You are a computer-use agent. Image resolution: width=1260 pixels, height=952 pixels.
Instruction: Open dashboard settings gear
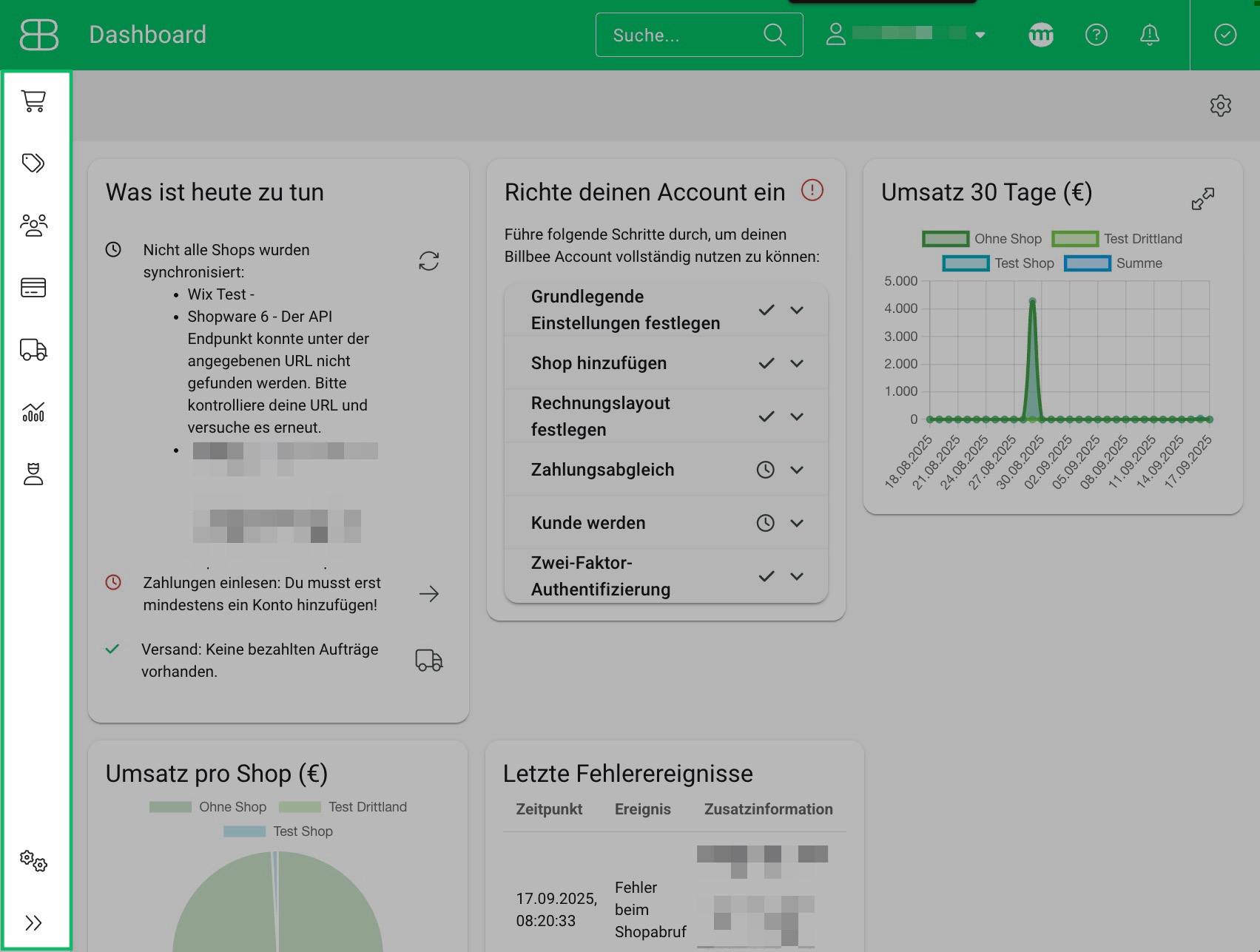[1221, 106]
